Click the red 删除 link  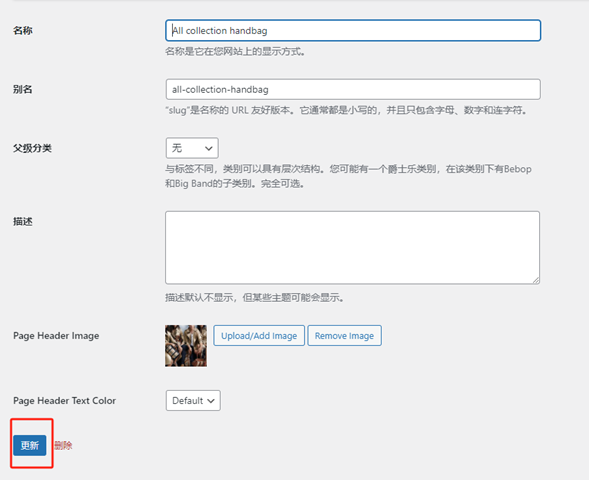click(x=63, y=445)
